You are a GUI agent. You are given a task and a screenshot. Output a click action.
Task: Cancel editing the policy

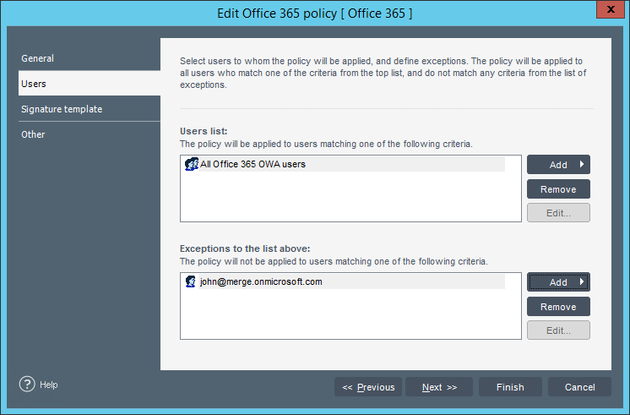coord(580,387)
